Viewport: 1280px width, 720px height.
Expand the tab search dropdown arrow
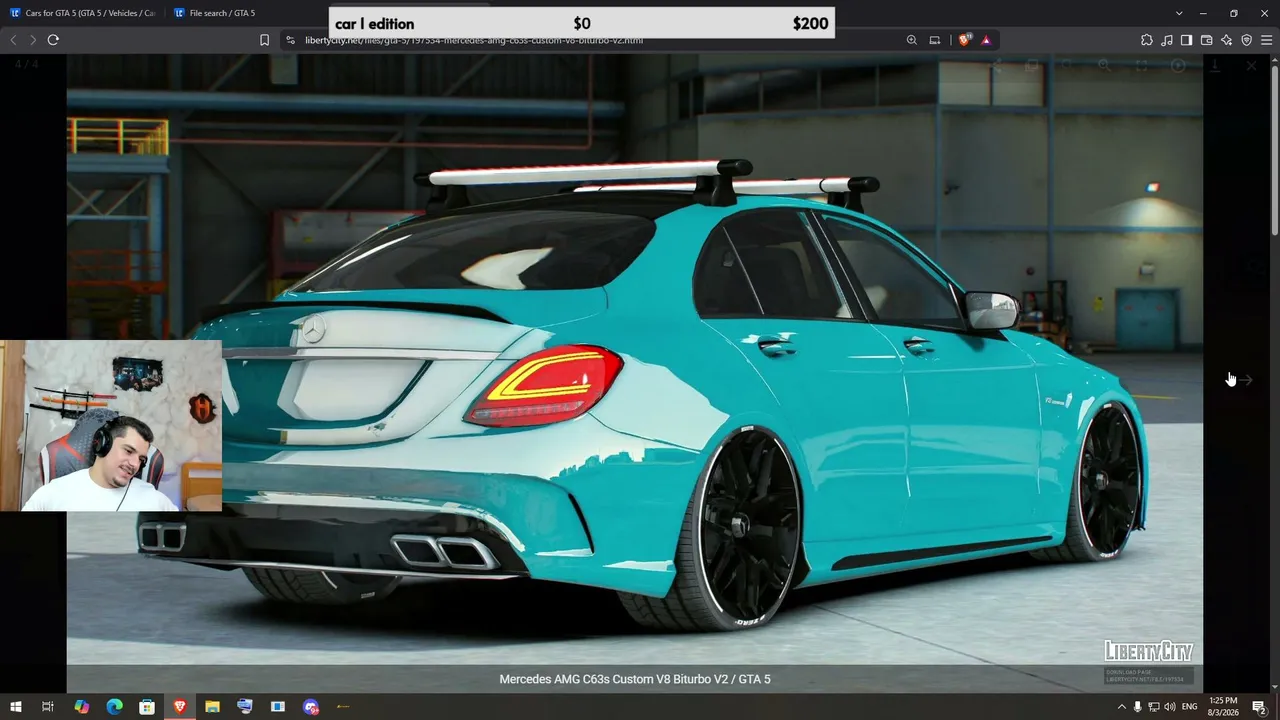[x=1179, y=13]
